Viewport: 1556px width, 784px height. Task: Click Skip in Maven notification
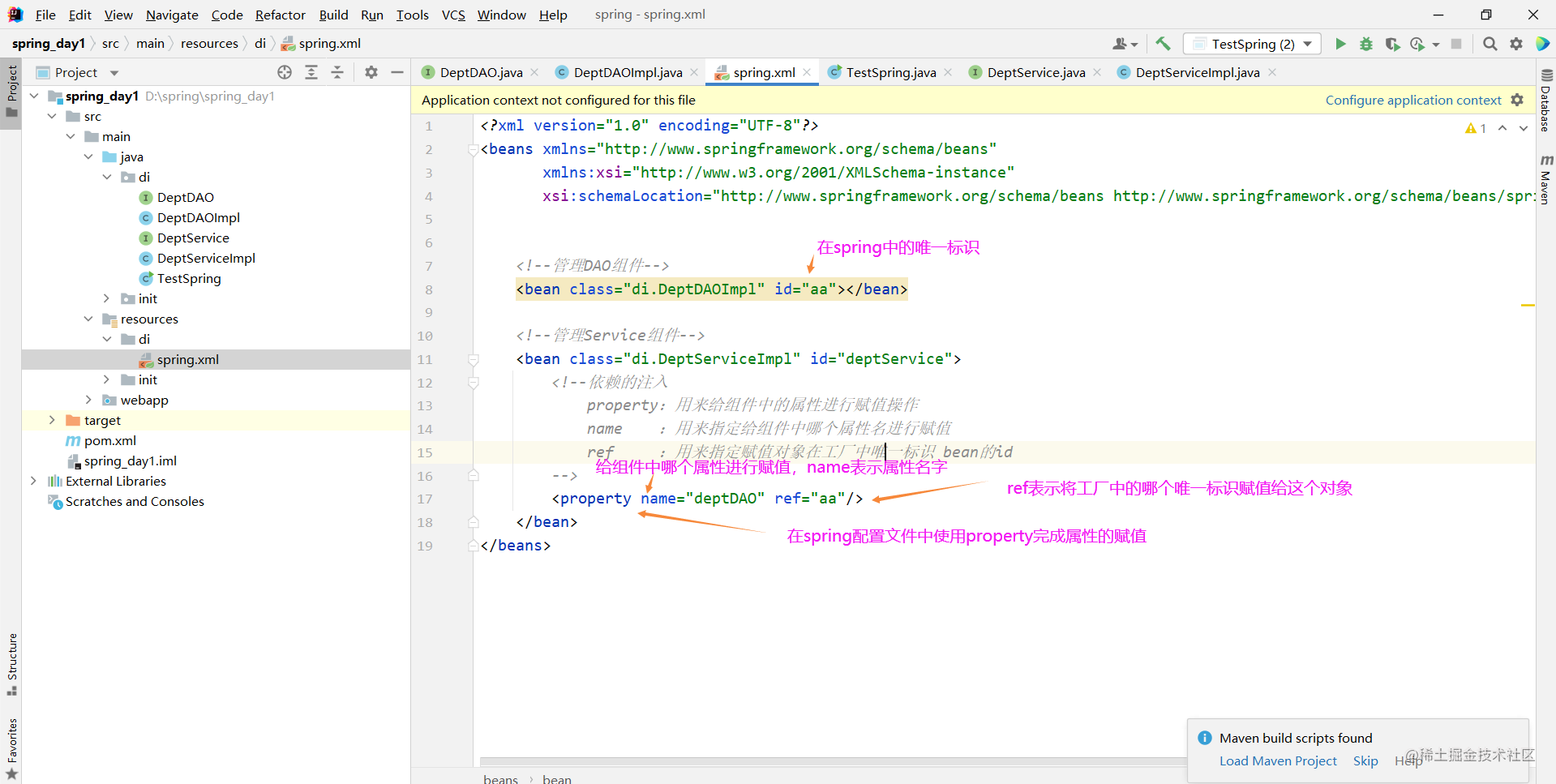point(1365,760)
